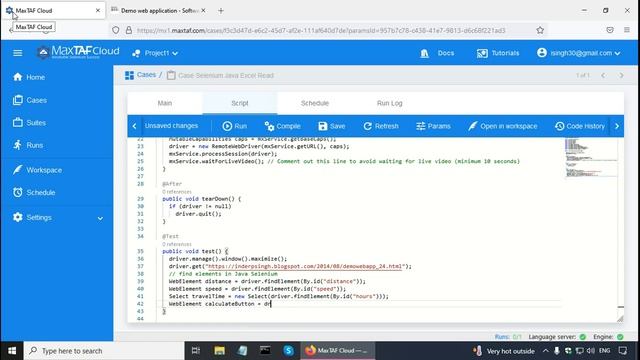Click the browser address bar URL

coord(321,30)
